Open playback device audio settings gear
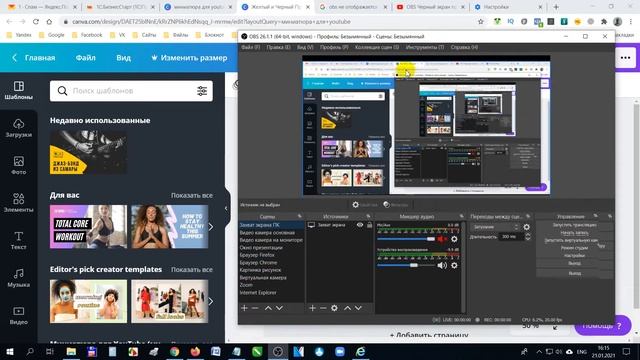 point(454,265)
